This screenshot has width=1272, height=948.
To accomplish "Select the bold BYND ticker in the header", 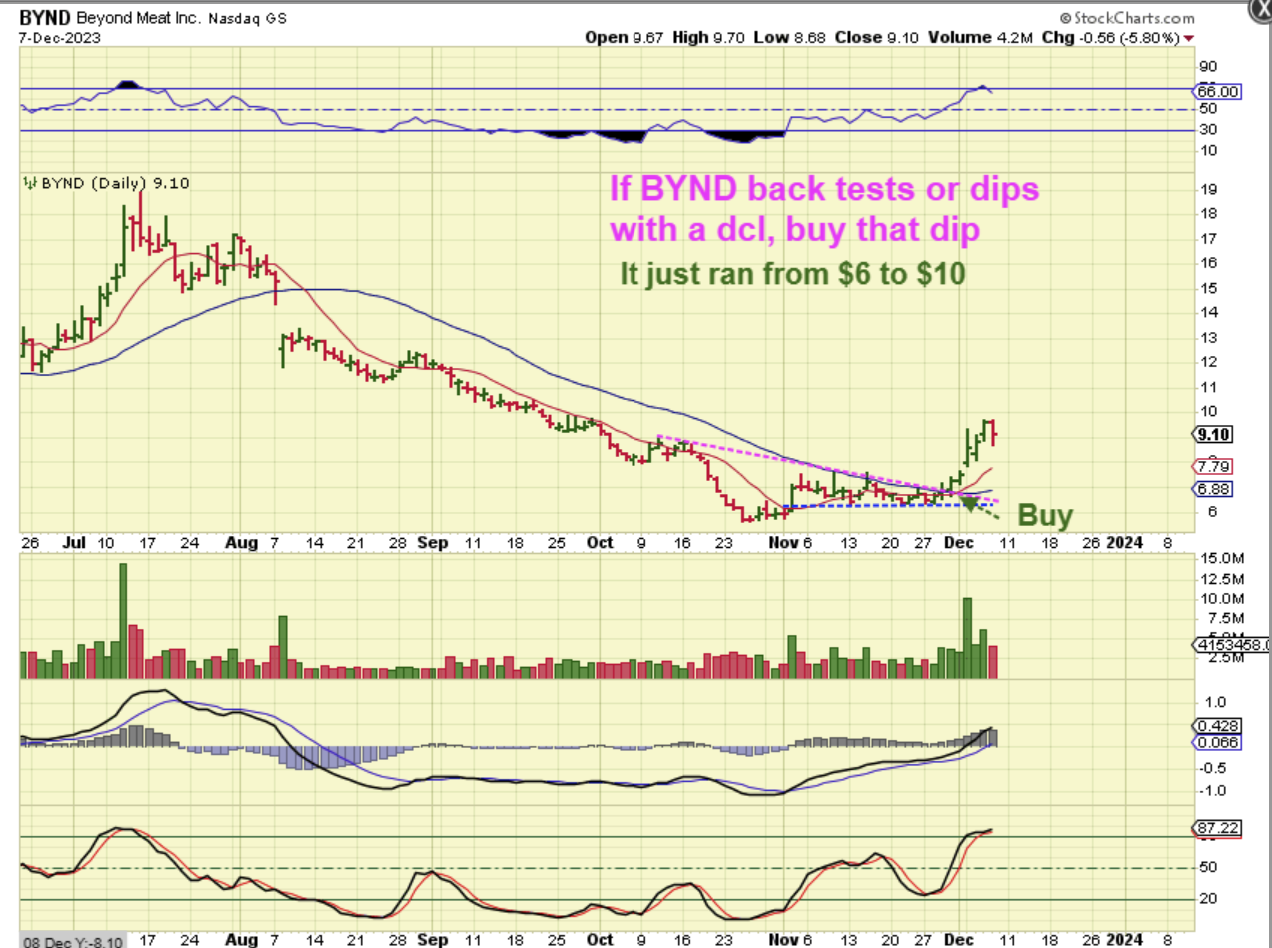I will point(42,18).
